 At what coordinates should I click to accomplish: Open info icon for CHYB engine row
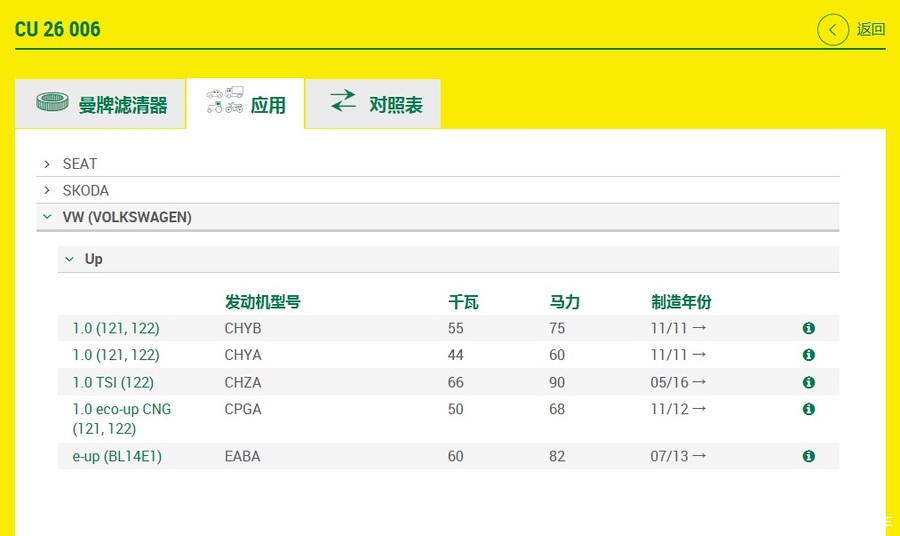(x=809, y=328)
